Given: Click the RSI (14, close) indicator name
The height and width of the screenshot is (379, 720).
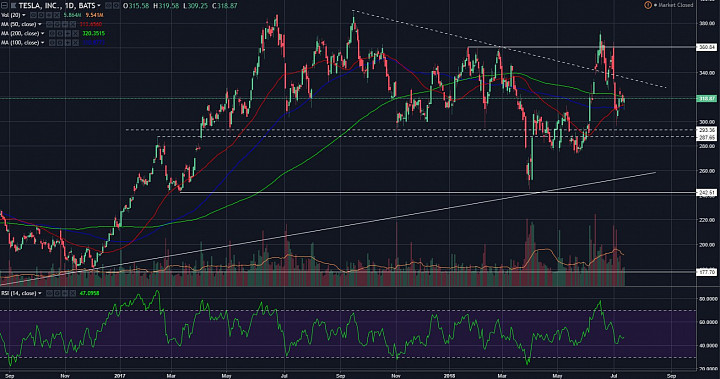Looking at the screenshot, I should 18,293.
